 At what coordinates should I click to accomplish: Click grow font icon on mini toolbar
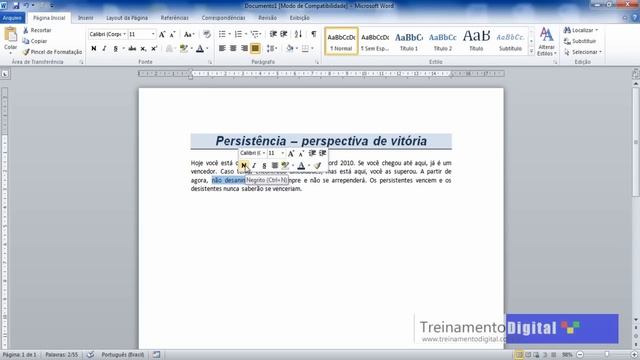pyautogui.click(x=291, y=153)
